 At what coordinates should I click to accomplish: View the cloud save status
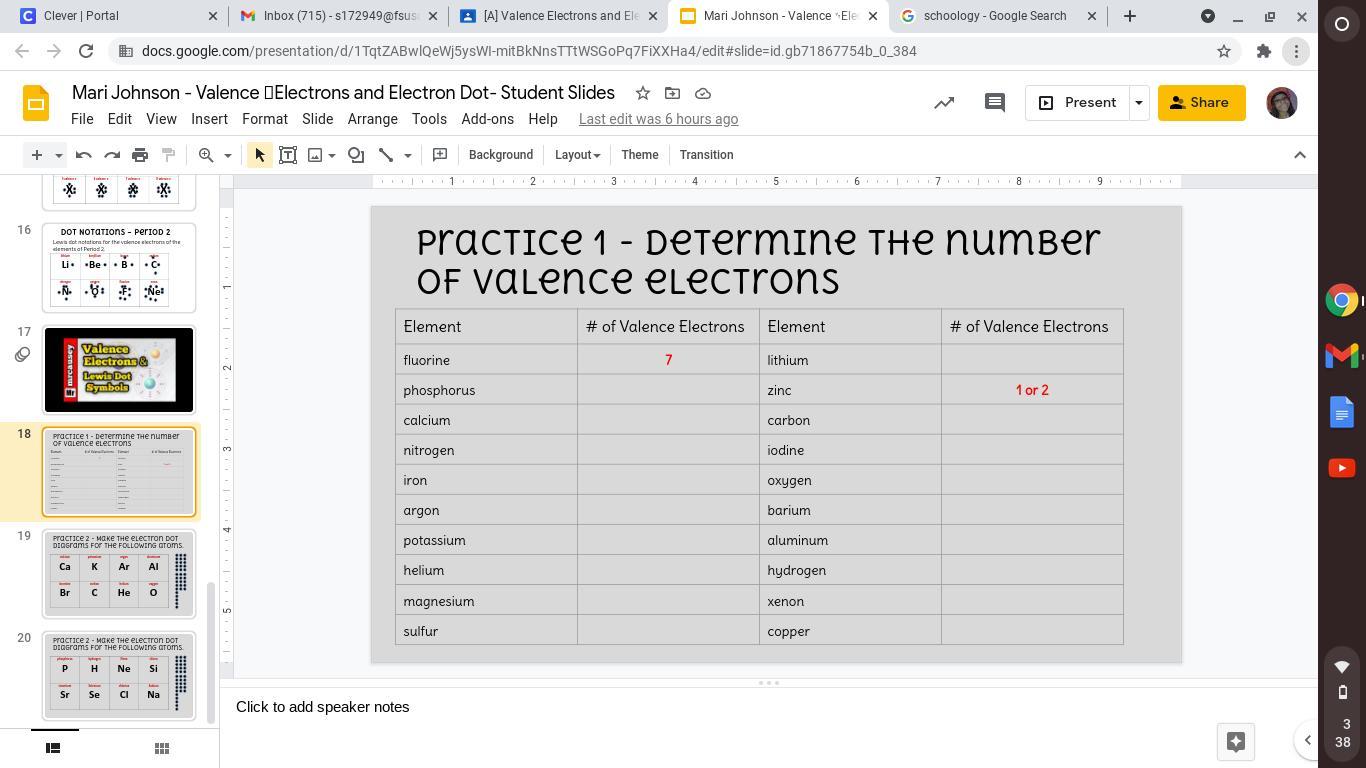point(703,93)
